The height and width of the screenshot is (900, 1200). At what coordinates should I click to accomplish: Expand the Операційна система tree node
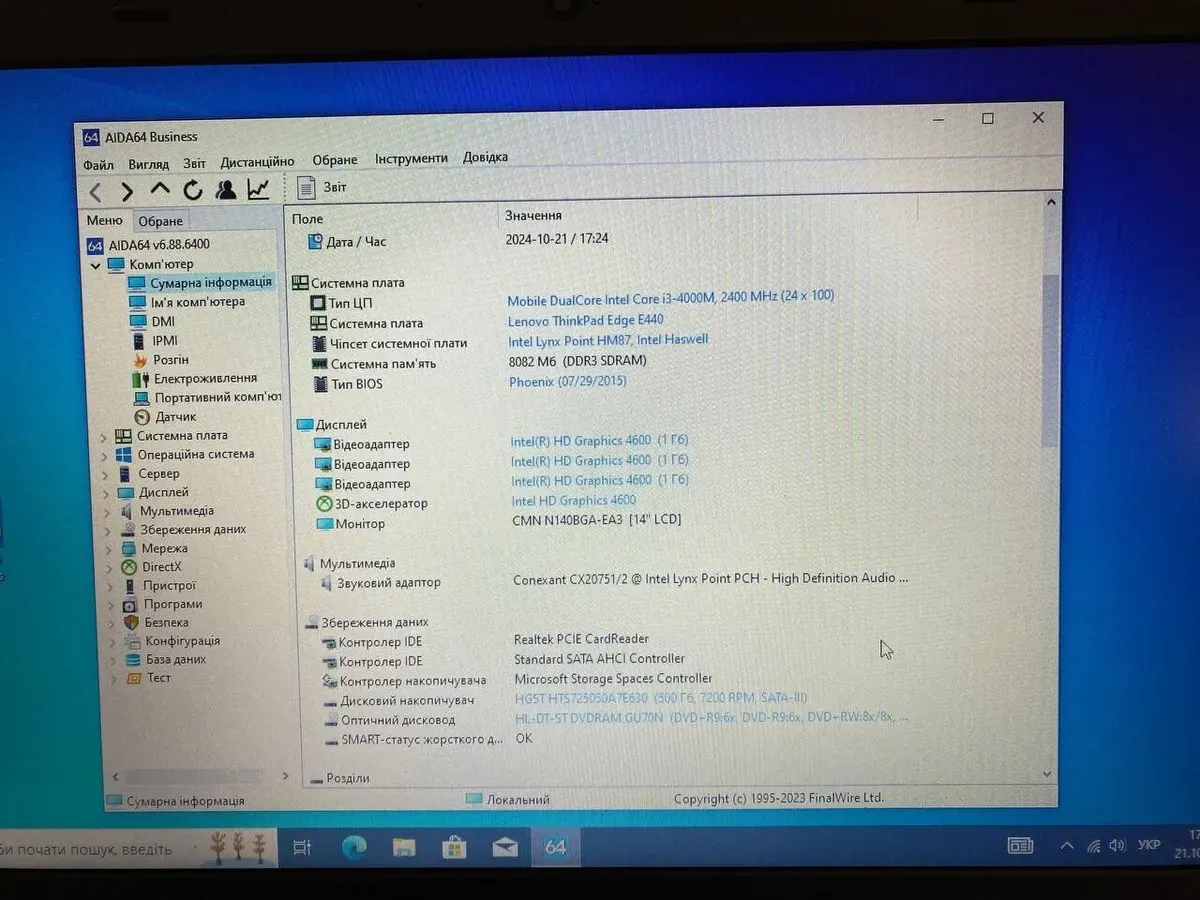point(104,455)
